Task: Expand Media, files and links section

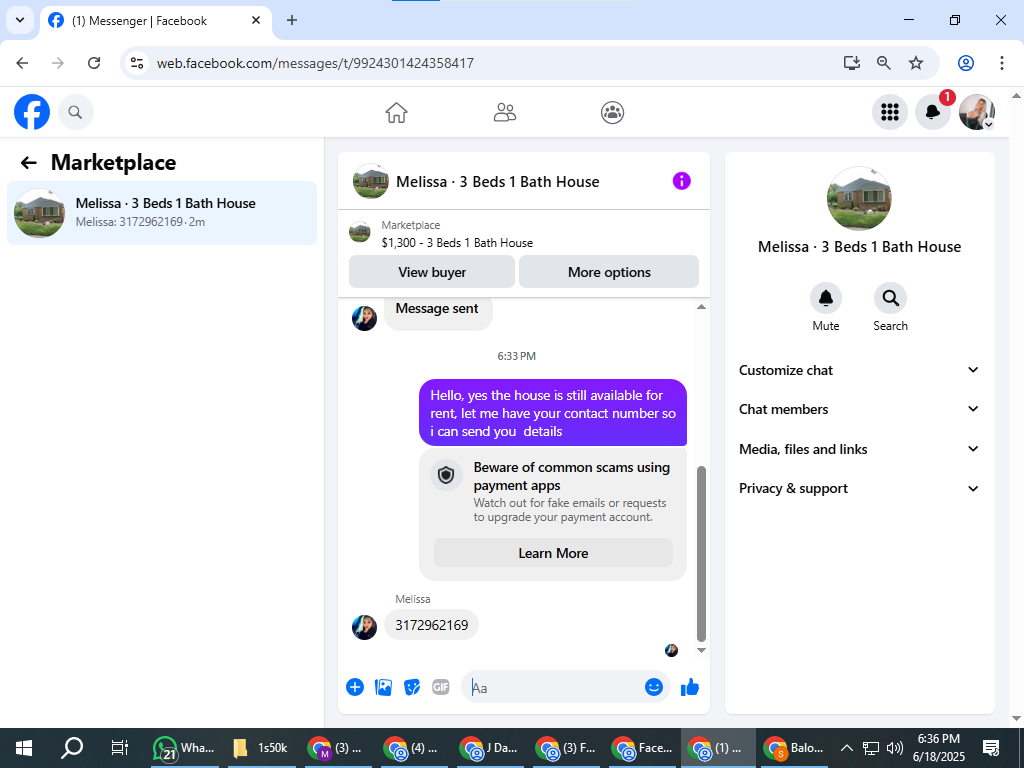Action: click(859, 449)
